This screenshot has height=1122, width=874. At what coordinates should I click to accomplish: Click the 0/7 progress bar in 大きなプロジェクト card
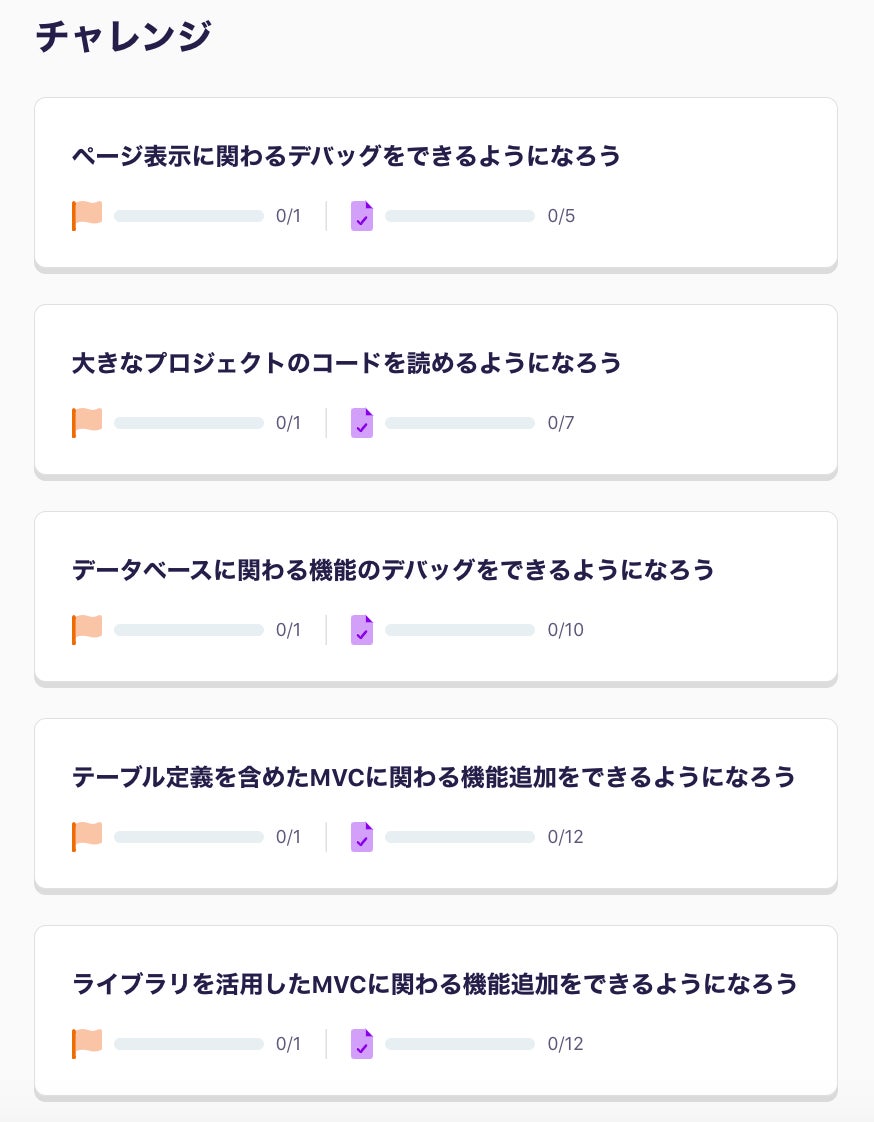460,423
